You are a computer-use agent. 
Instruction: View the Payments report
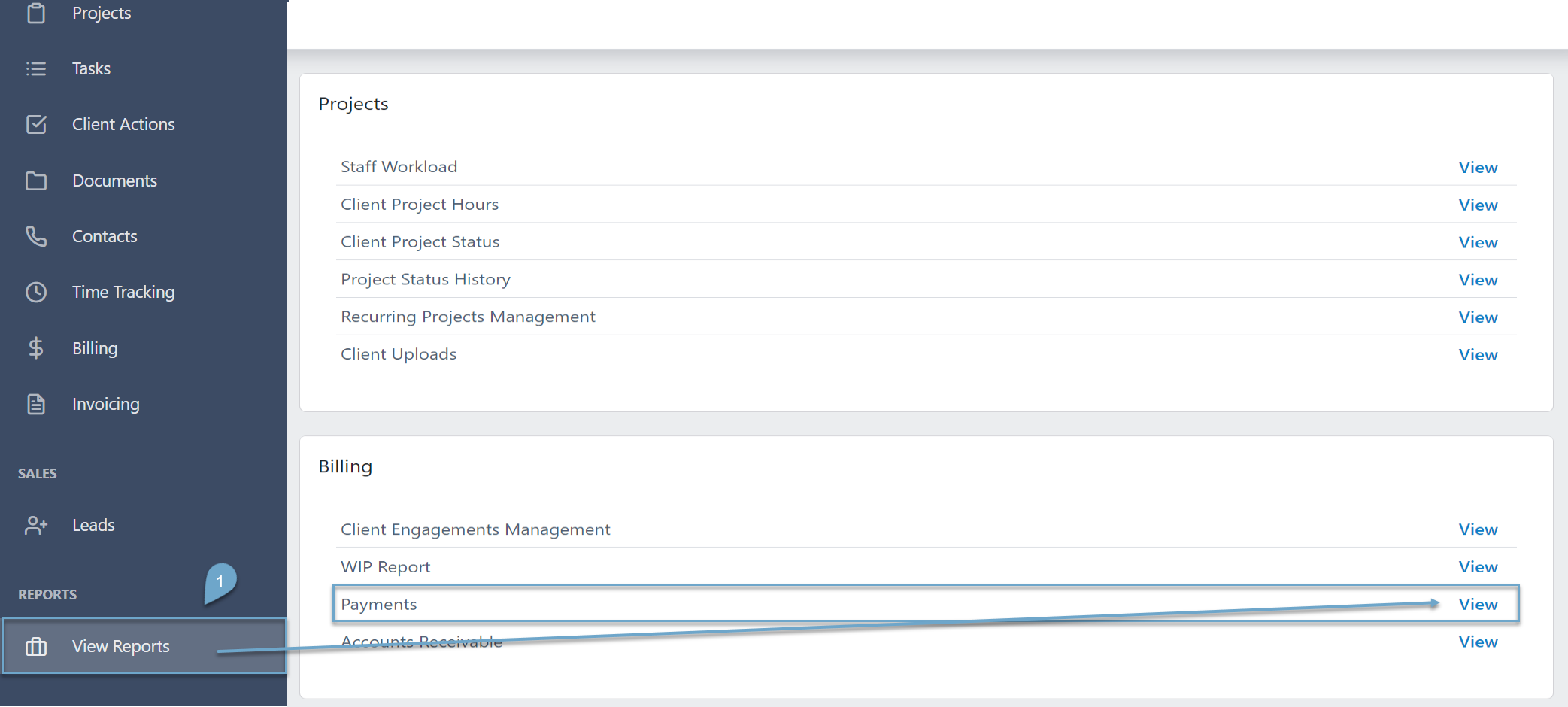1478,604
